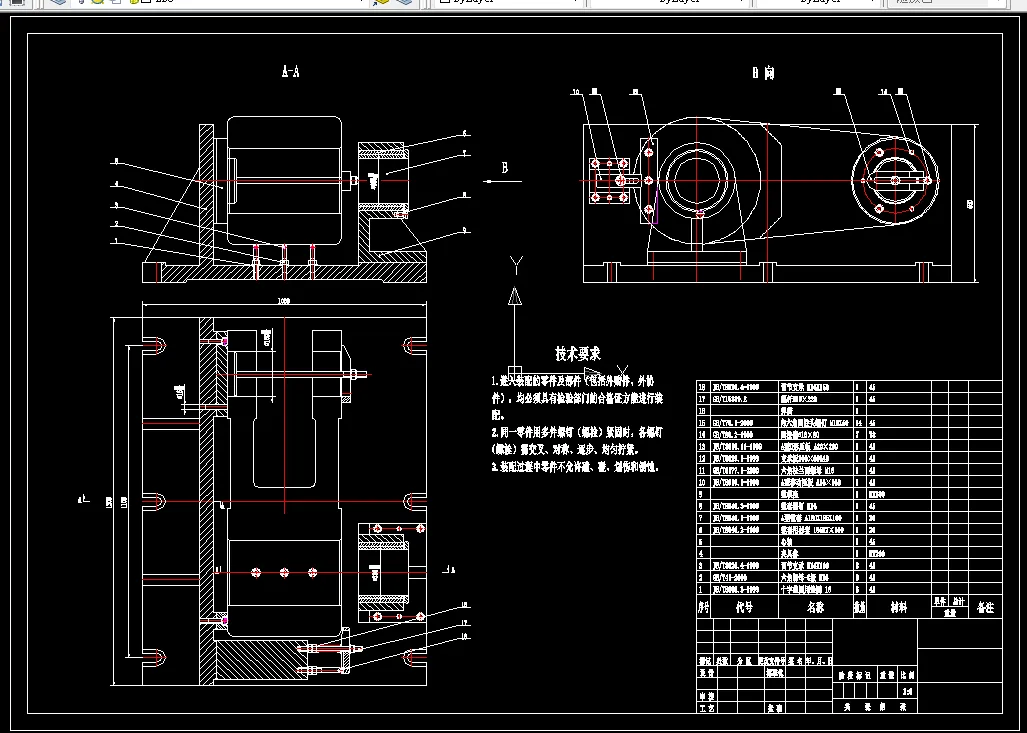Click the "代号" column header

(x=744, y=607)
